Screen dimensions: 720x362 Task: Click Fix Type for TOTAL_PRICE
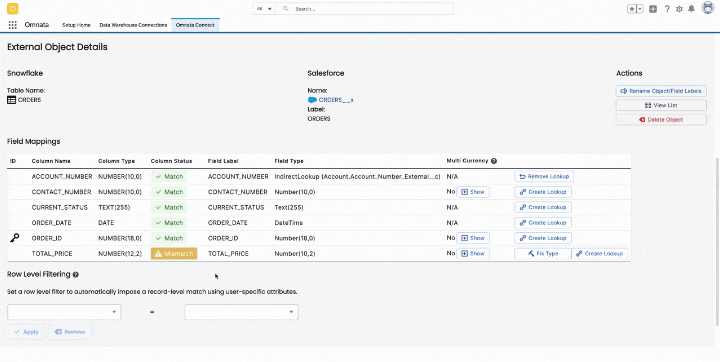[543, 254]
